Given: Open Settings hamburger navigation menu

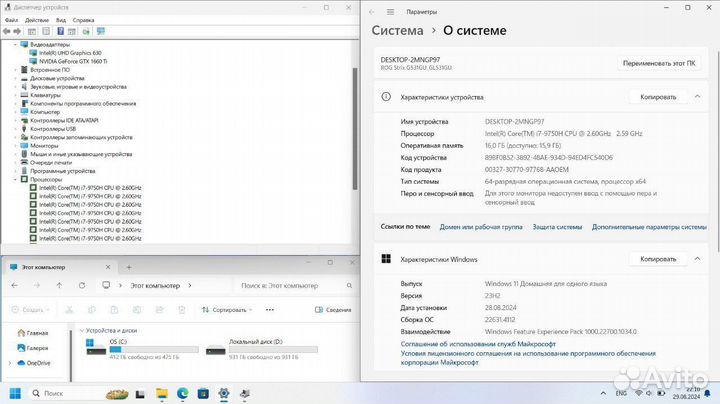Looking at the screenshot, I should click(x=390, y=12).
